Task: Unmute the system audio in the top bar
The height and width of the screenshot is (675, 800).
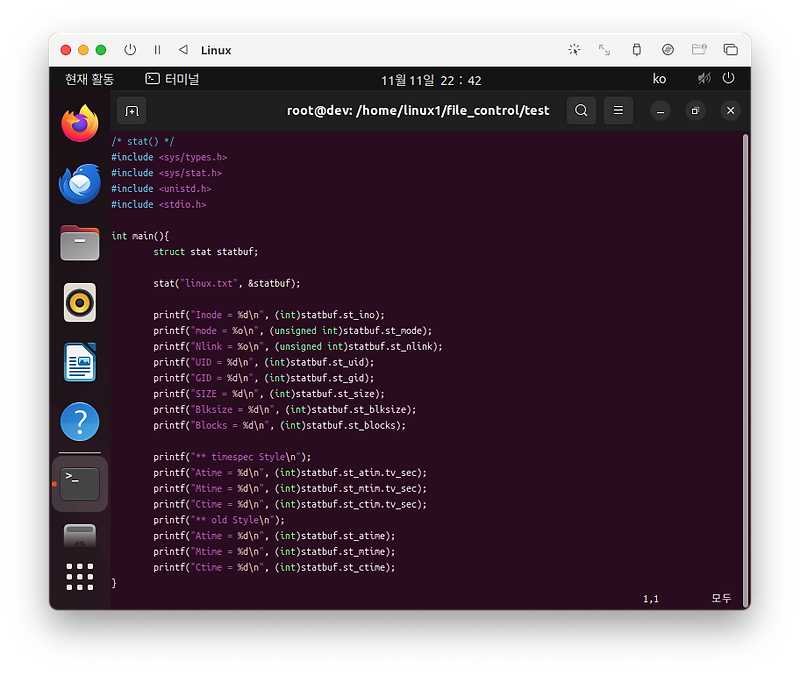Action: [704, 78]
